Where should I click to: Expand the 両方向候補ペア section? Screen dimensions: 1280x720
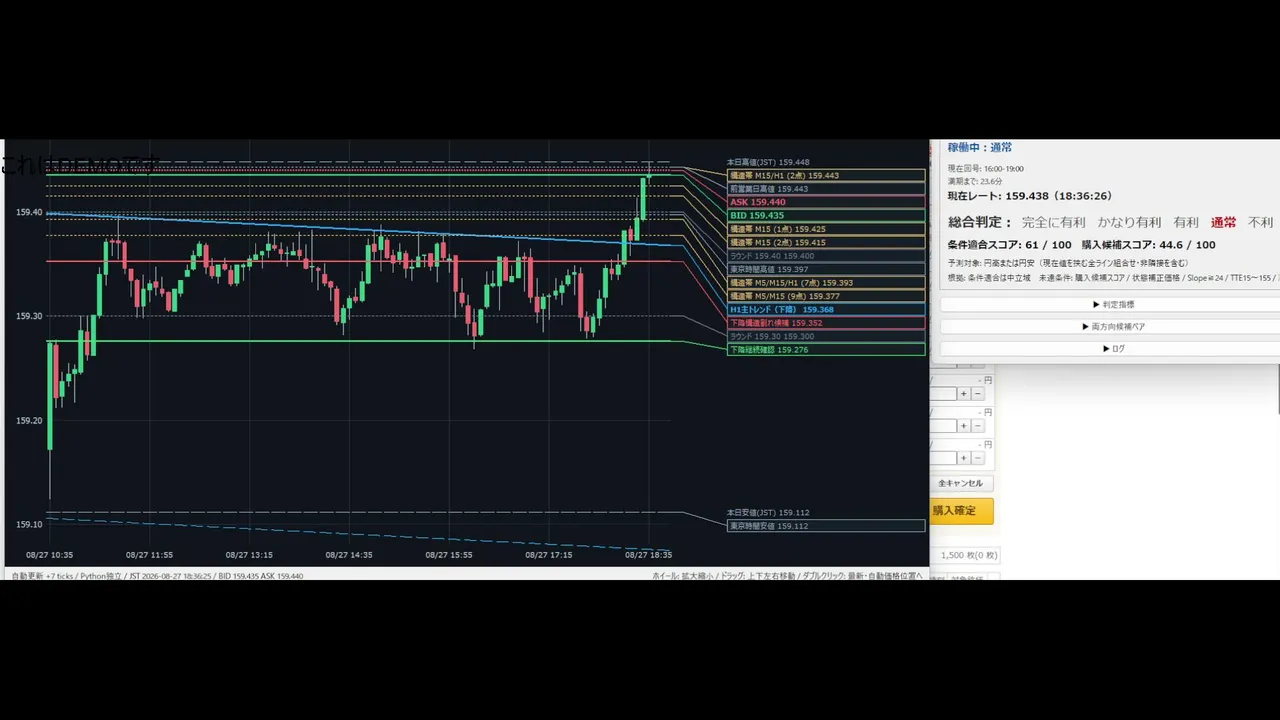[1110, 326]
